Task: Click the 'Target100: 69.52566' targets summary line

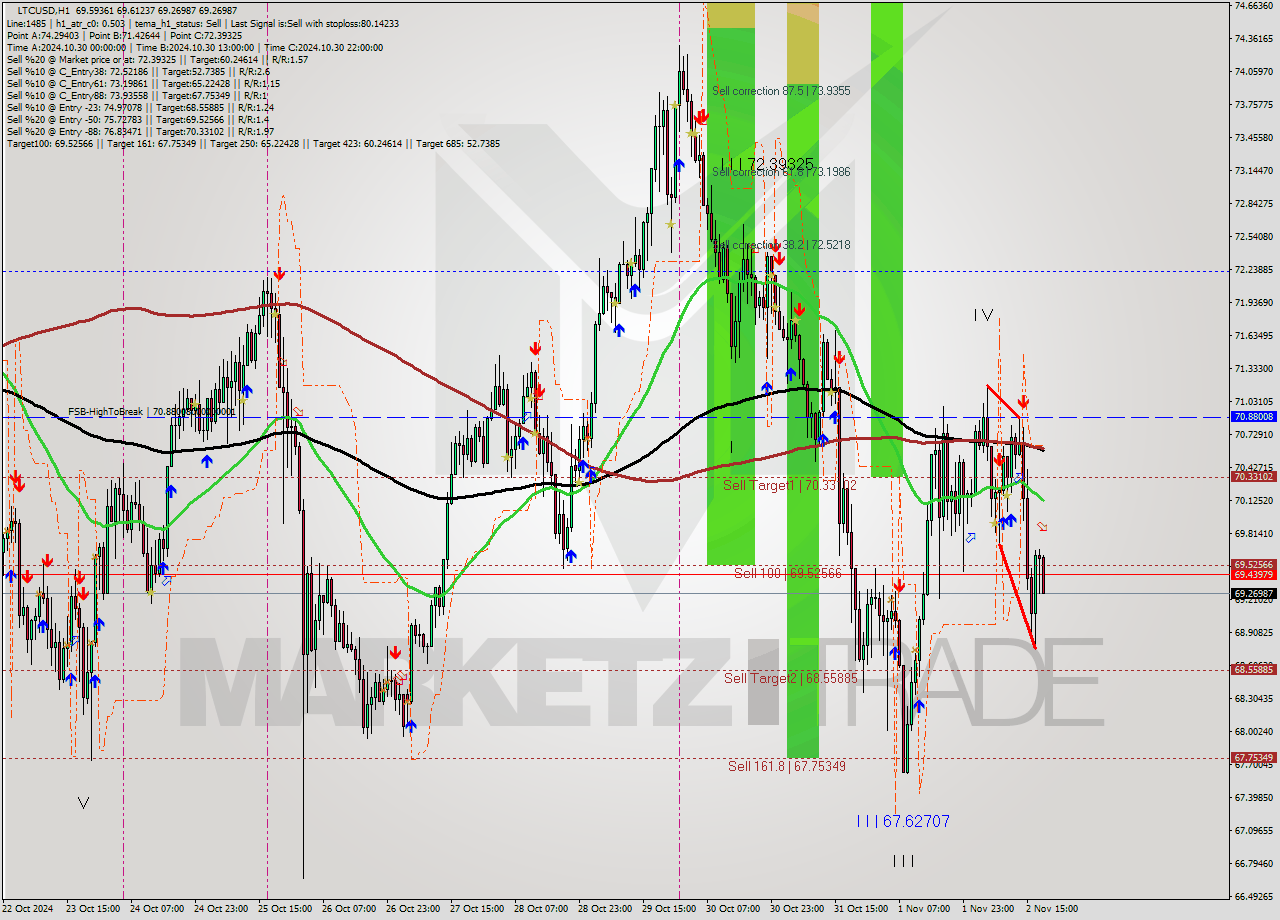Action: (253, 144)
